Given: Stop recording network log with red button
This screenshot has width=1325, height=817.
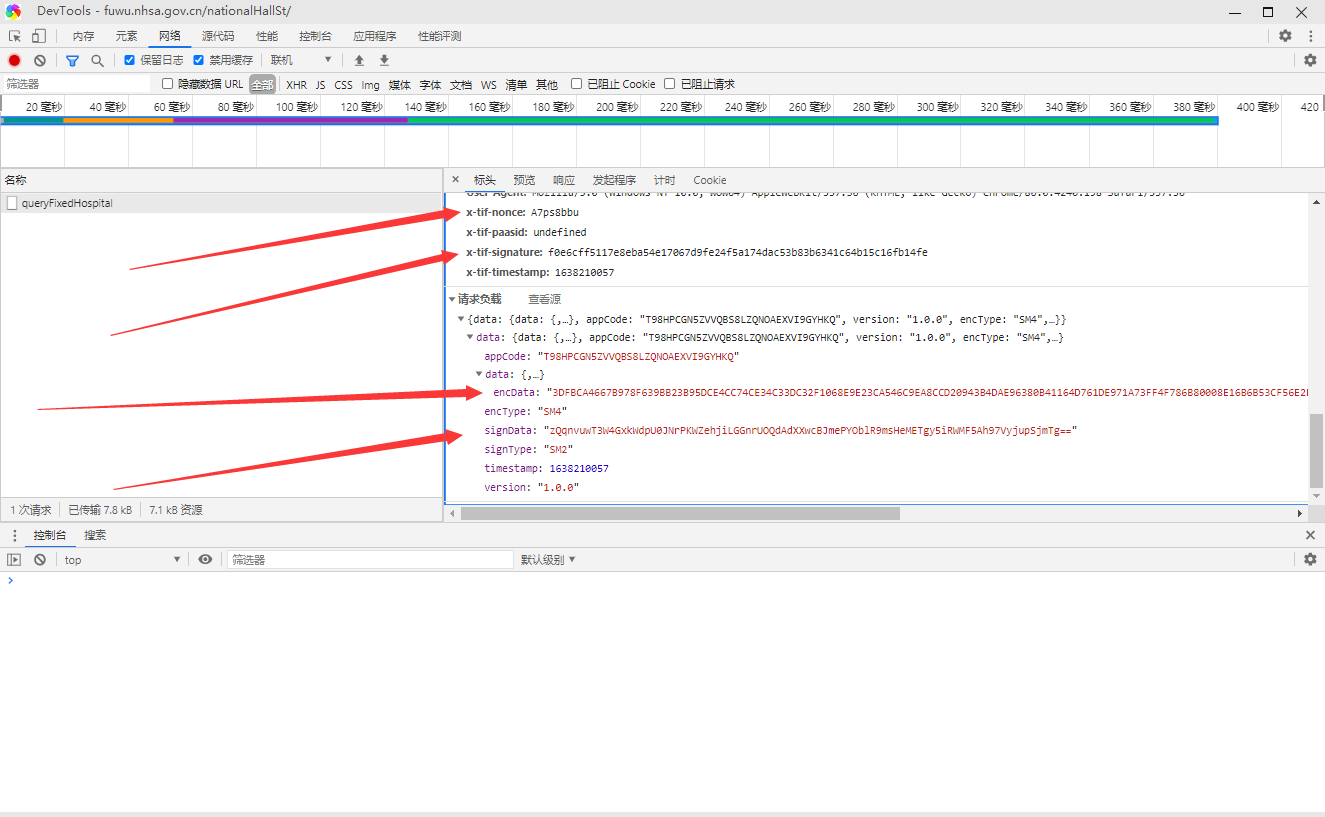Looking at the screenshot, I should 15,60.
